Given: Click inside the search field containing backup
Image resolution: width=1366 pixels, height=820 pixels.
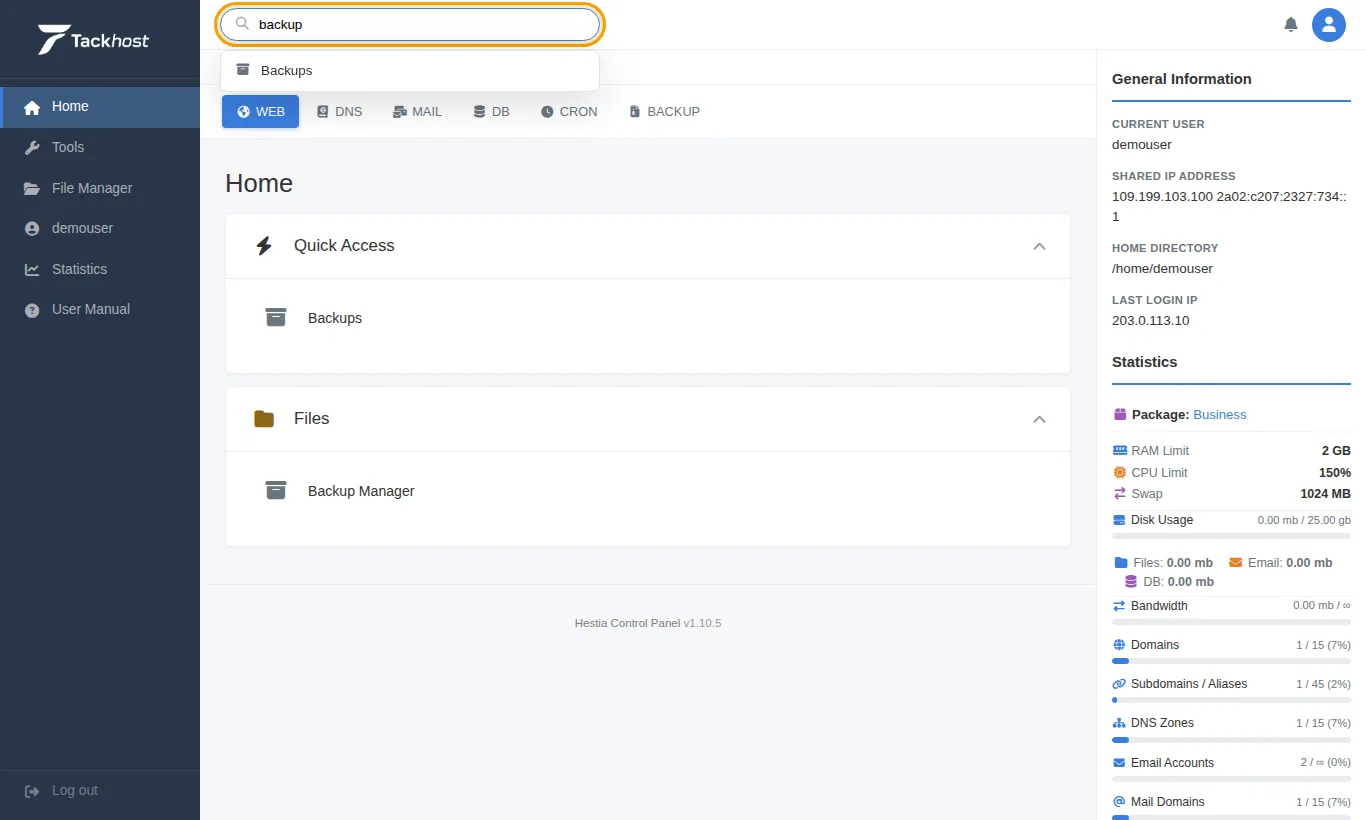Looking at the screenshot, I should [410, 25].
